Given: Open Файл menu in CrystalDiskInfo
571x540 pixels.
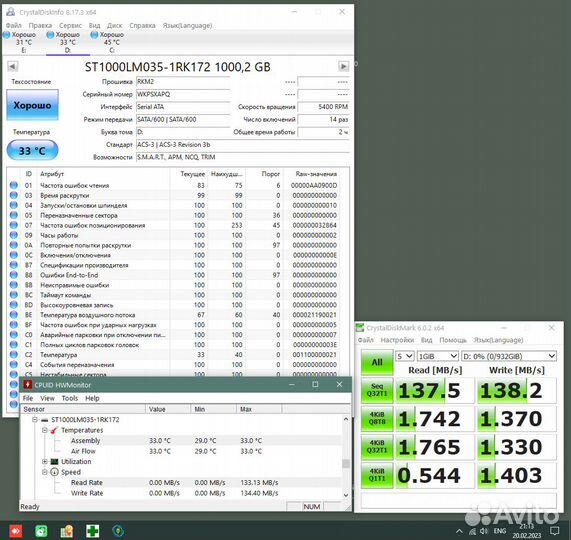Looking at the screenshot, I should click(13, 25).
